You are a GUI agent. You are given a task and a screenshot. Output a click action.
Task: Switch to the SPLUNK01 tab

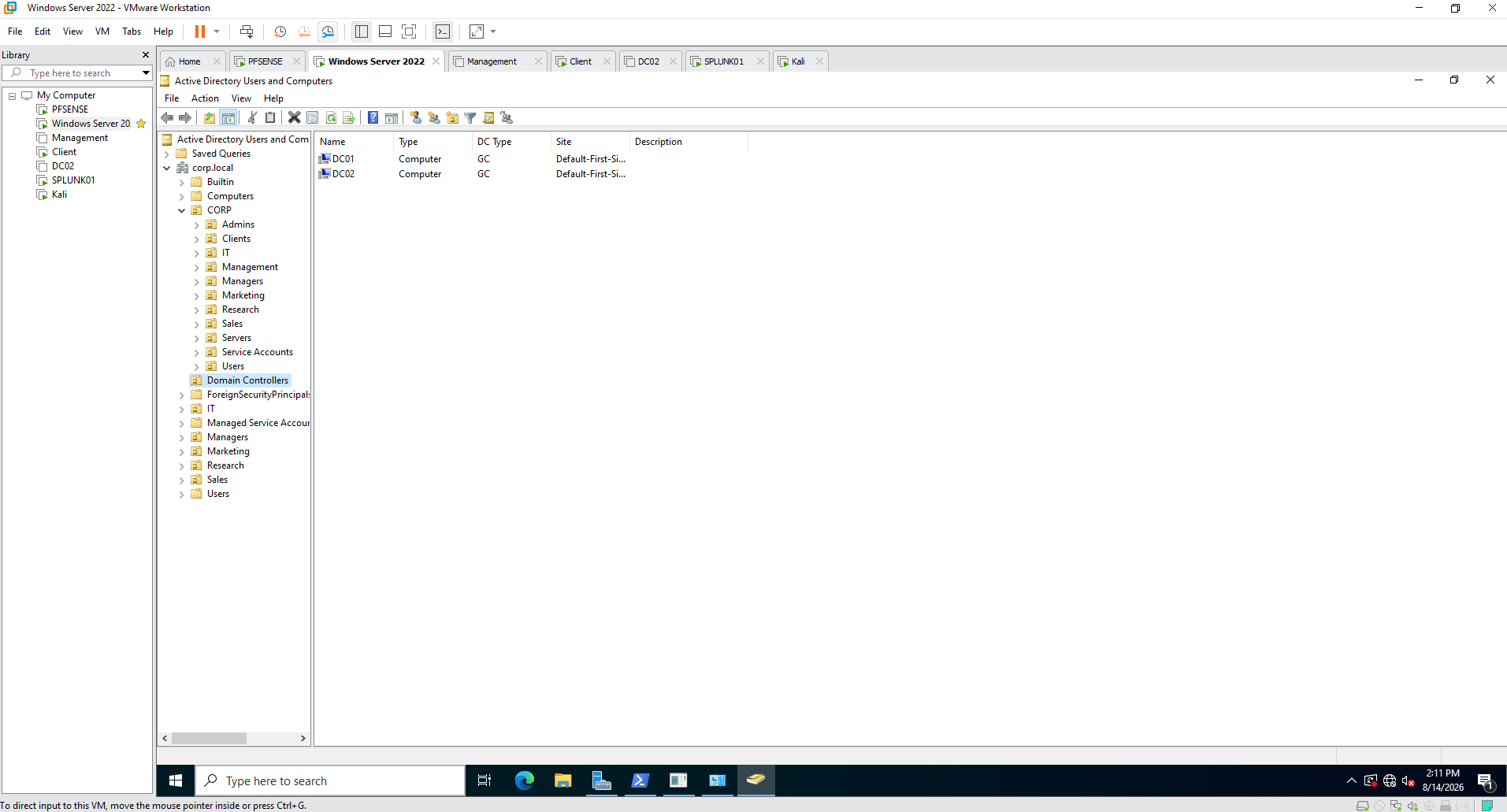click(x=723, y=61)
